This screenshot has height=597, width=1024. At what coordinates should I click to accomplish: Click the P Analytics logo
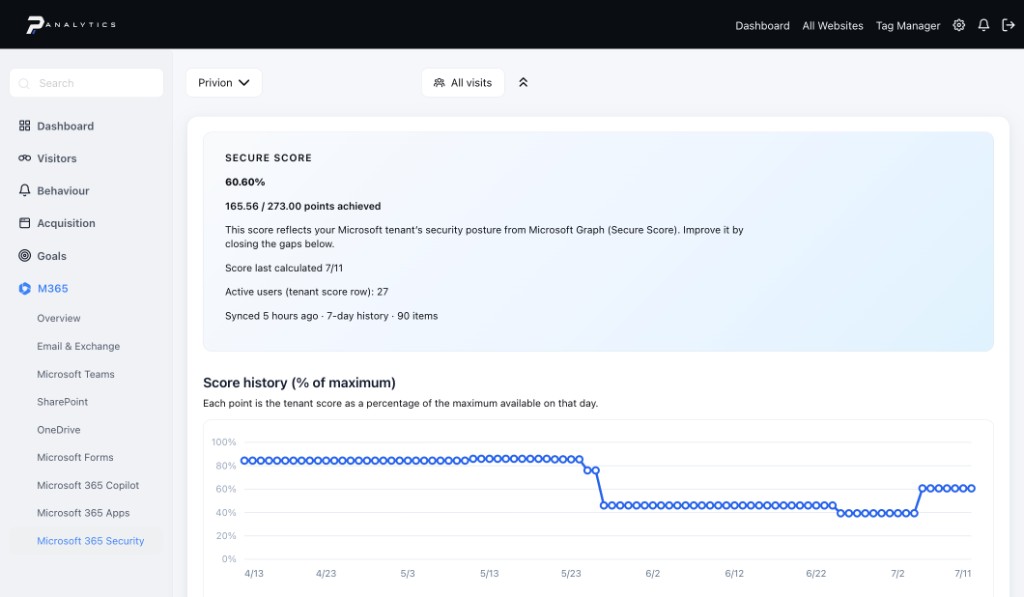[71, 25]
